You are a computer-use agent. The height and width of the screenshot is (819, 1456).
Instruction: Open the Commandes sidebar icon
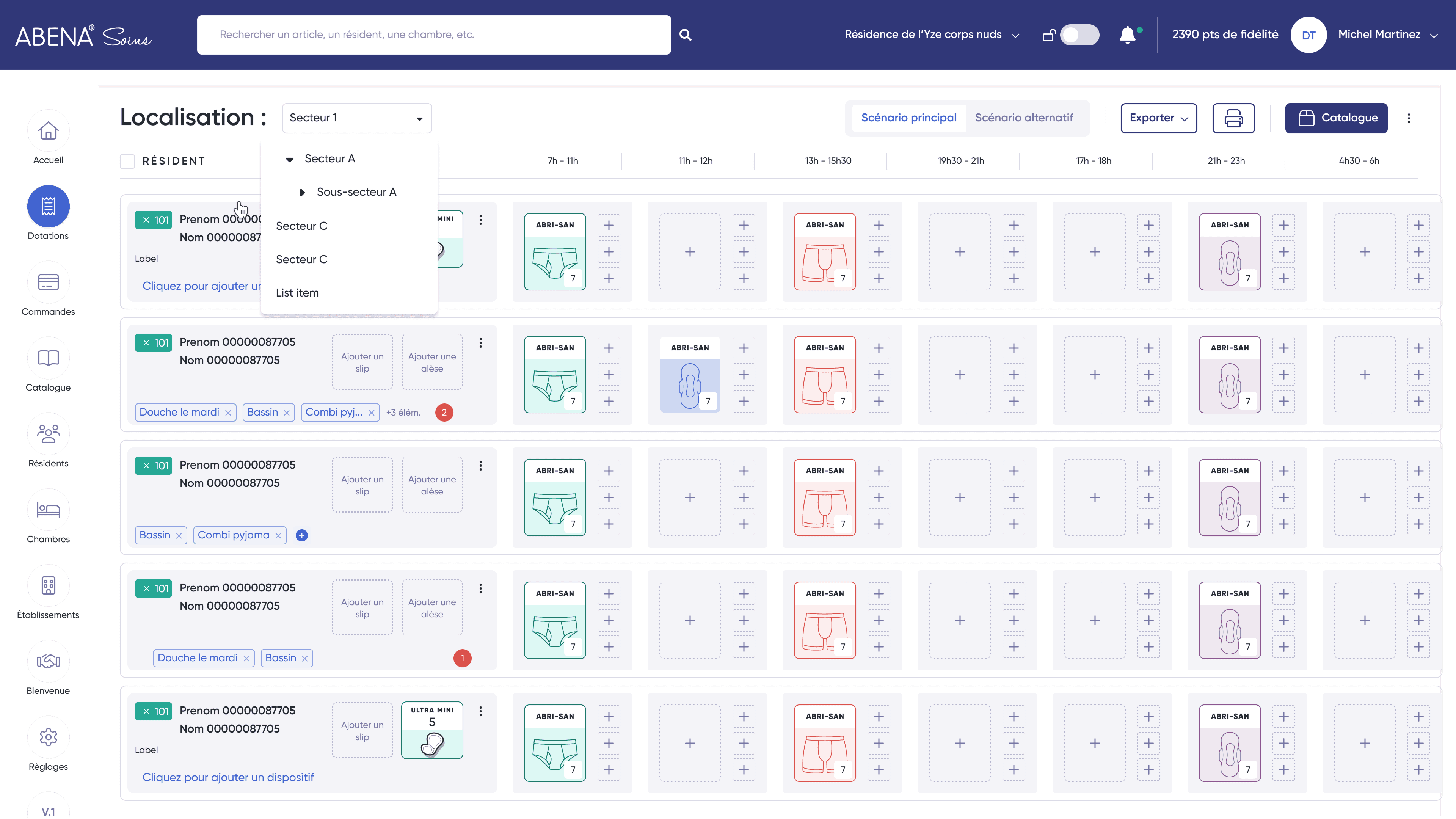48,282
